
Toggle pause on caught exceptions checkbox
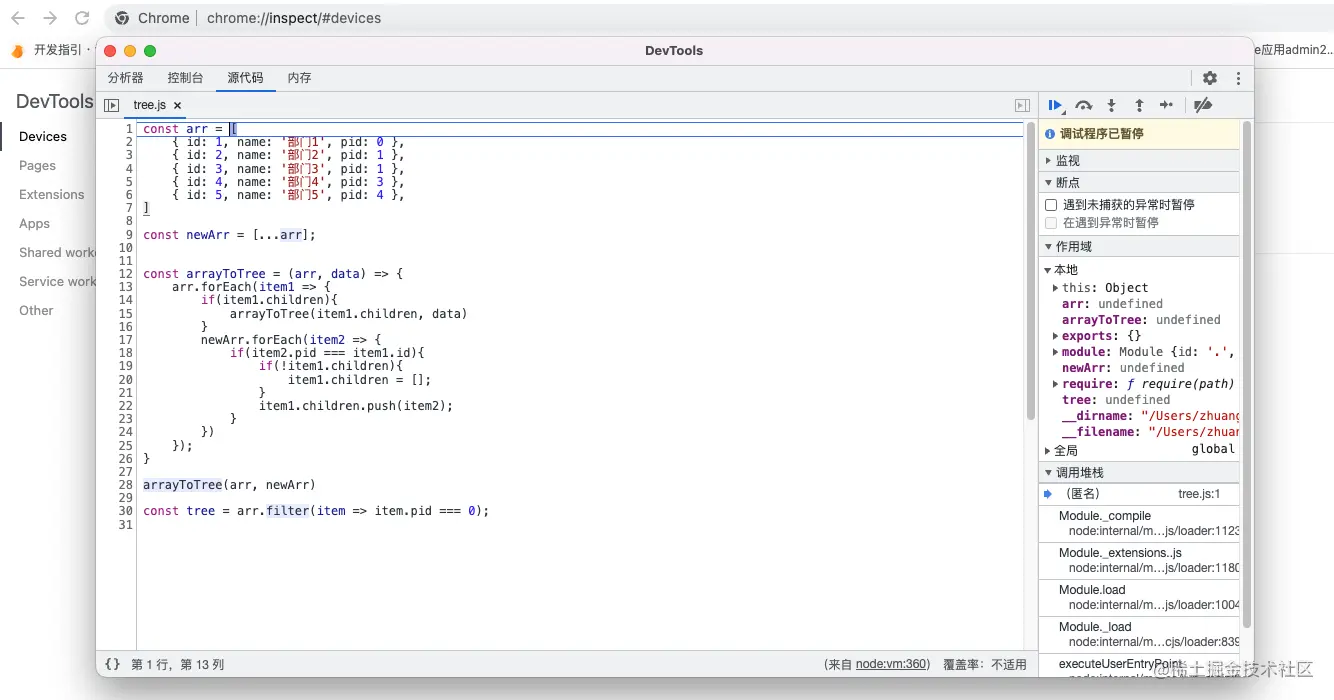(1051, 223)
